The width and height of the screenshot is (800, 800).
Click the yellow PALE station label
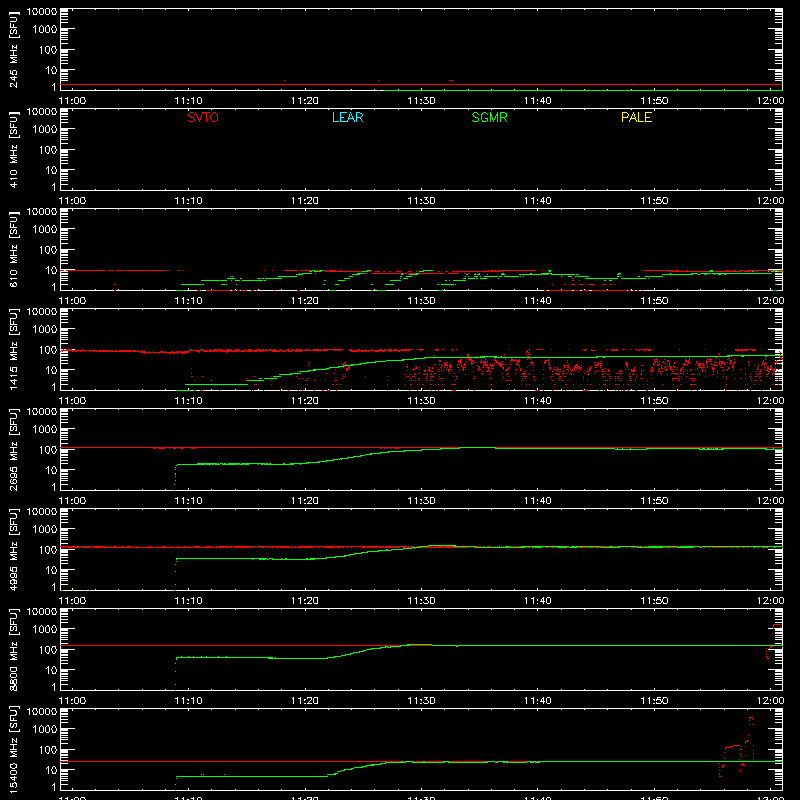click(636, 117)
